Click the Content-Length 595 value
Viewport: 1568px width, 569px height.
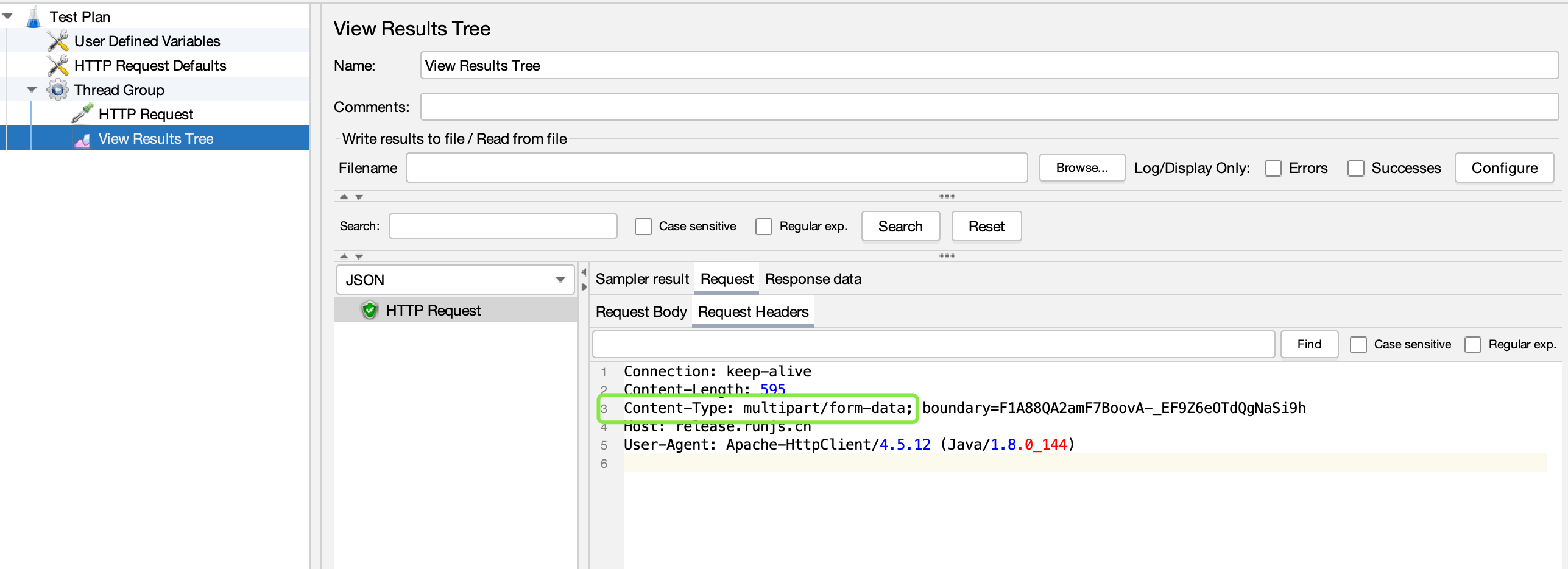(772, 389)
